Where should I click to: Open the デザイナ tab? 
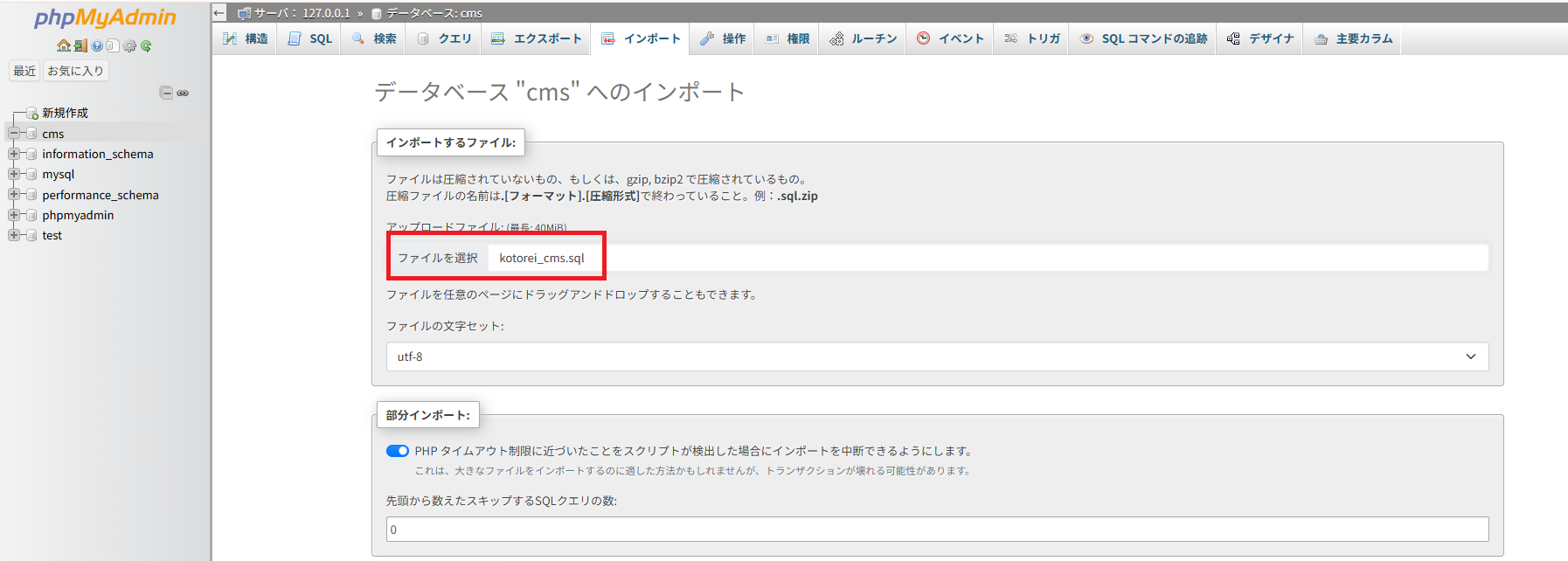point(1260,38)
